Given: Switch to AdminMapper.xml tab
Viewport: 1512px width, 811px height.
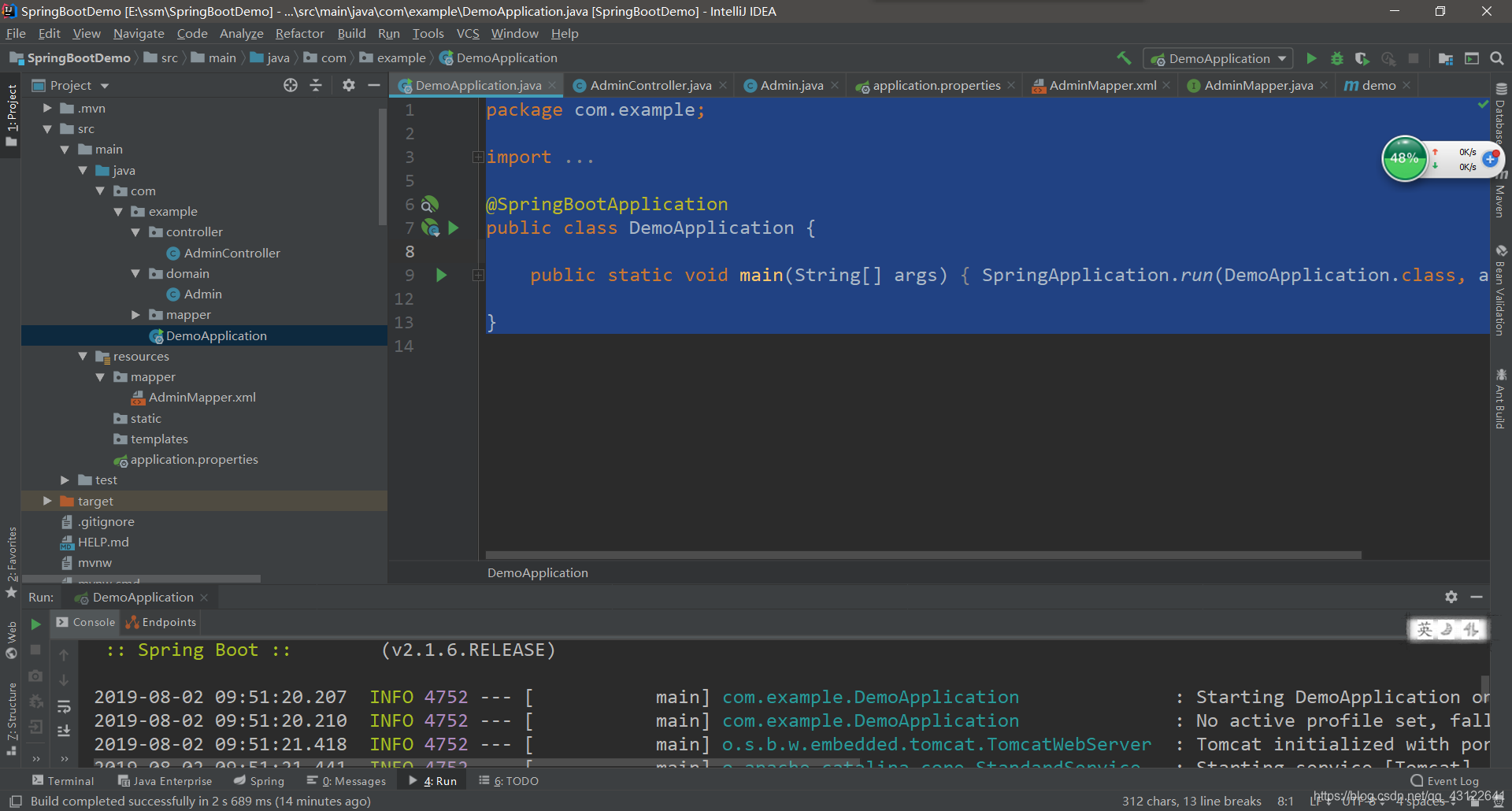Looking at the screenshot, I should click(1102, 85).
